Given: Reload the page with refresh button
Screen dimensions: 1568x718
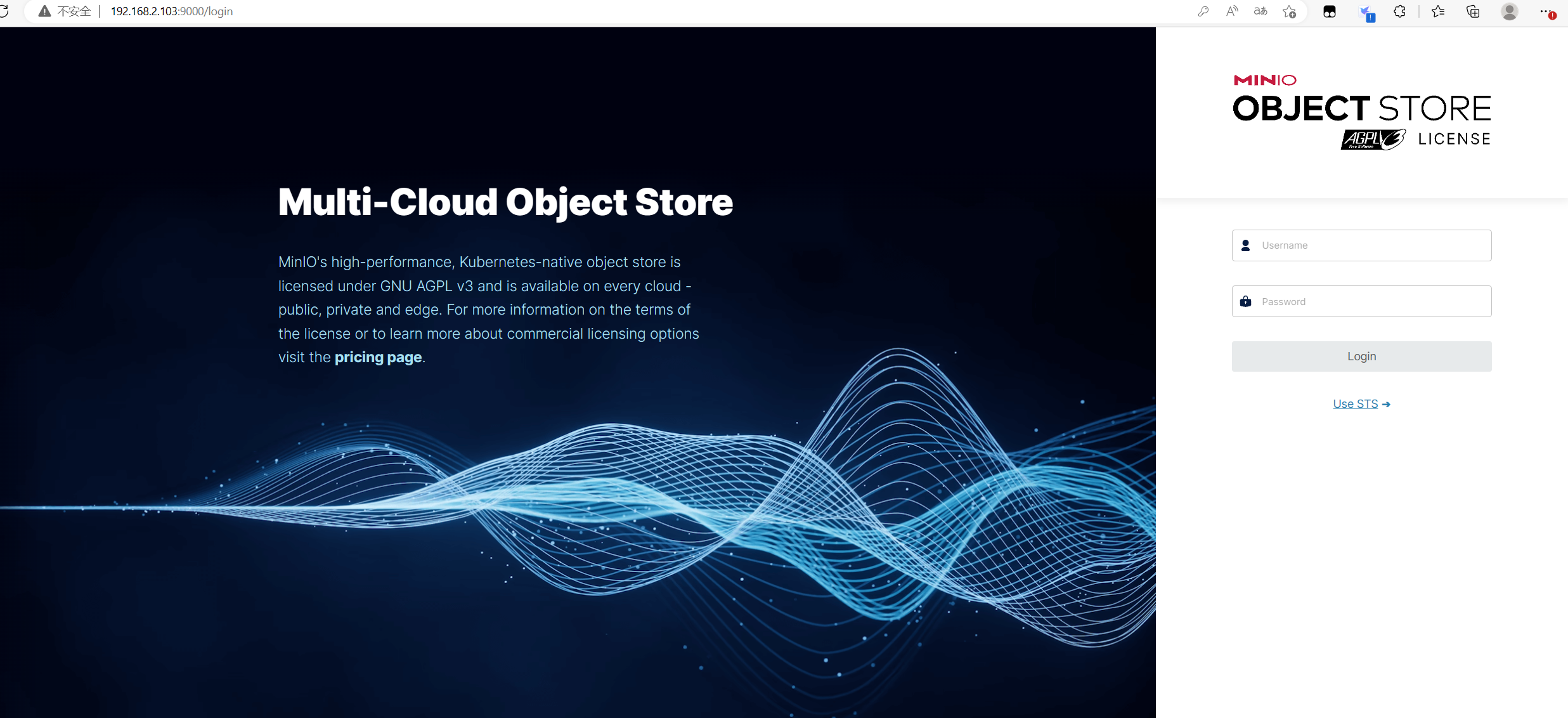Looking at the screenshot, I should point(4,11).
